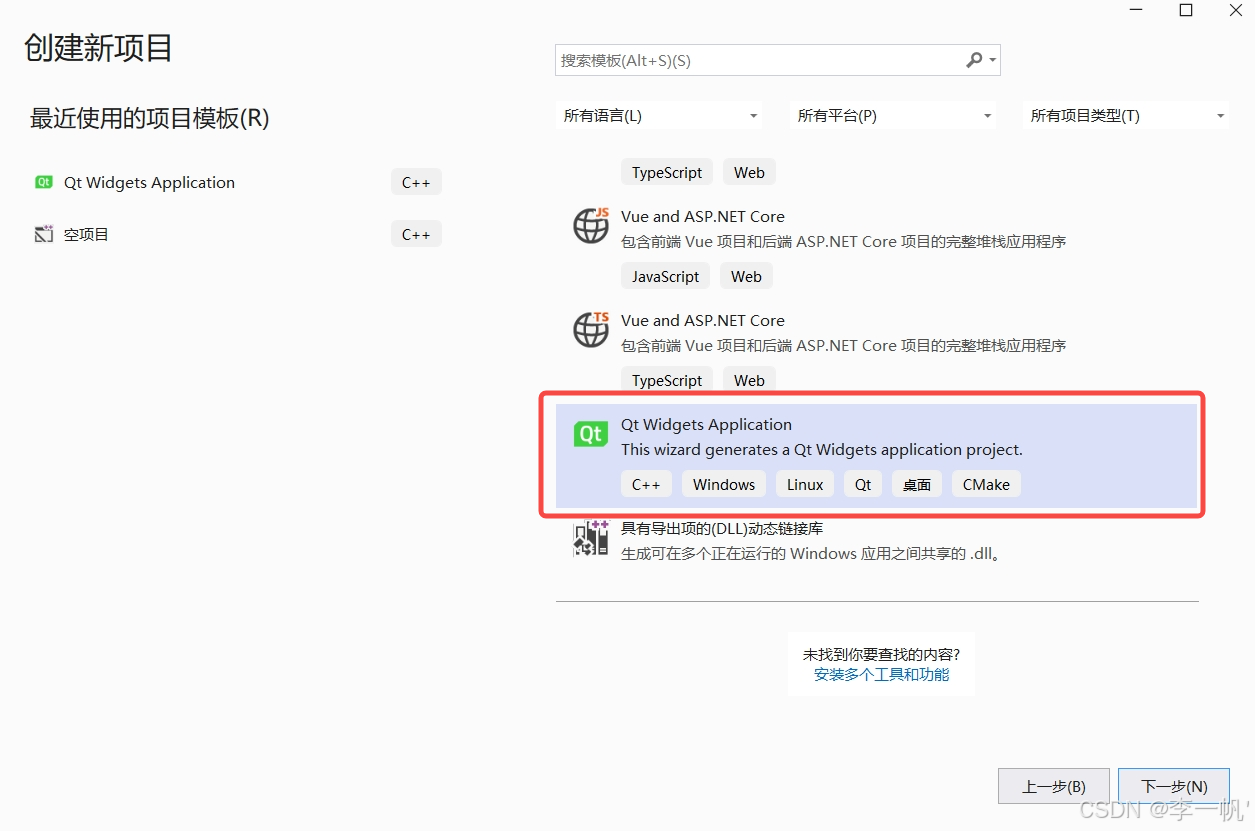Click the magnifier search icon in template search box
1255x831 pixels.
point(974,60)
